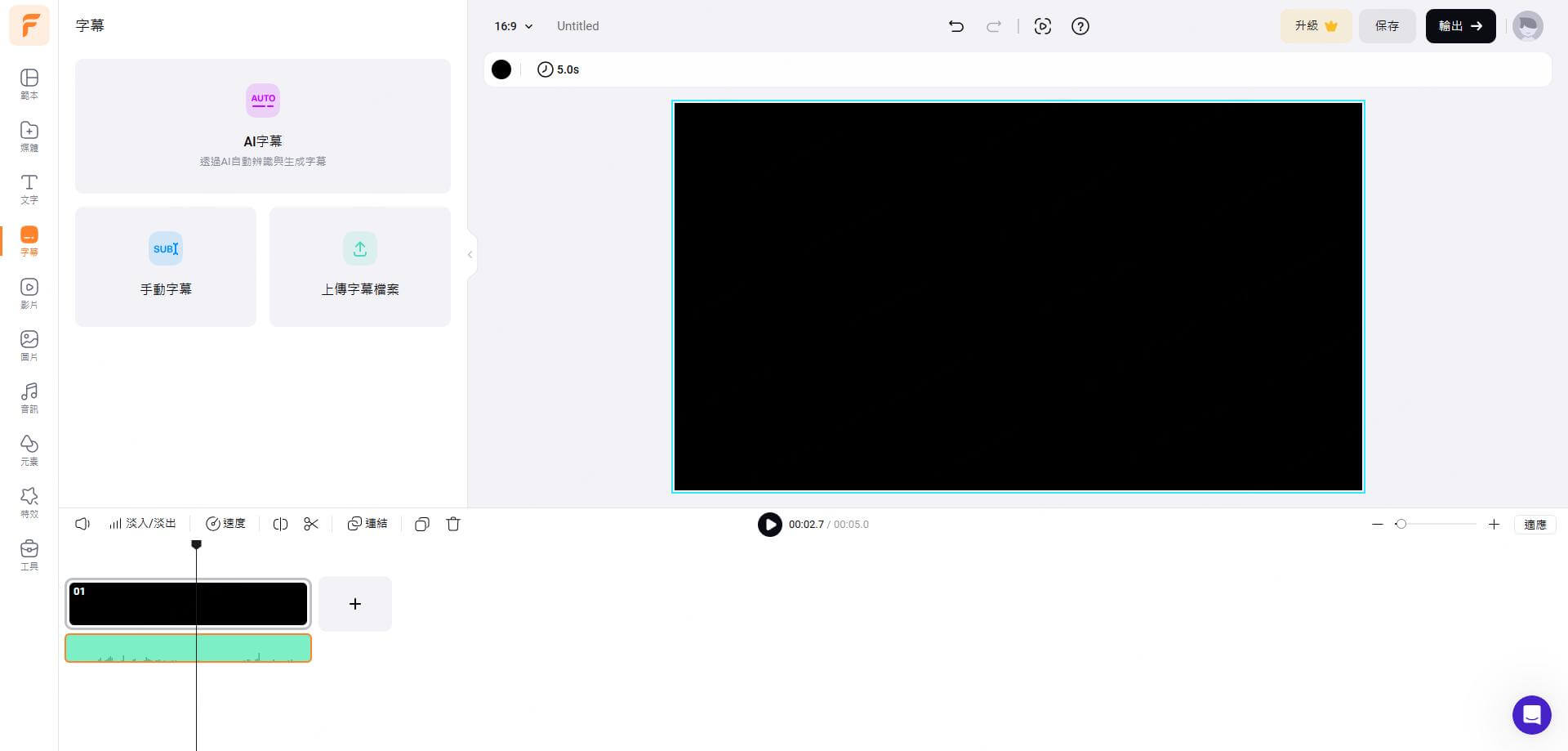Open the 速度 speed settings
This screenshot has height=751, width=1568.
[225, 524]
